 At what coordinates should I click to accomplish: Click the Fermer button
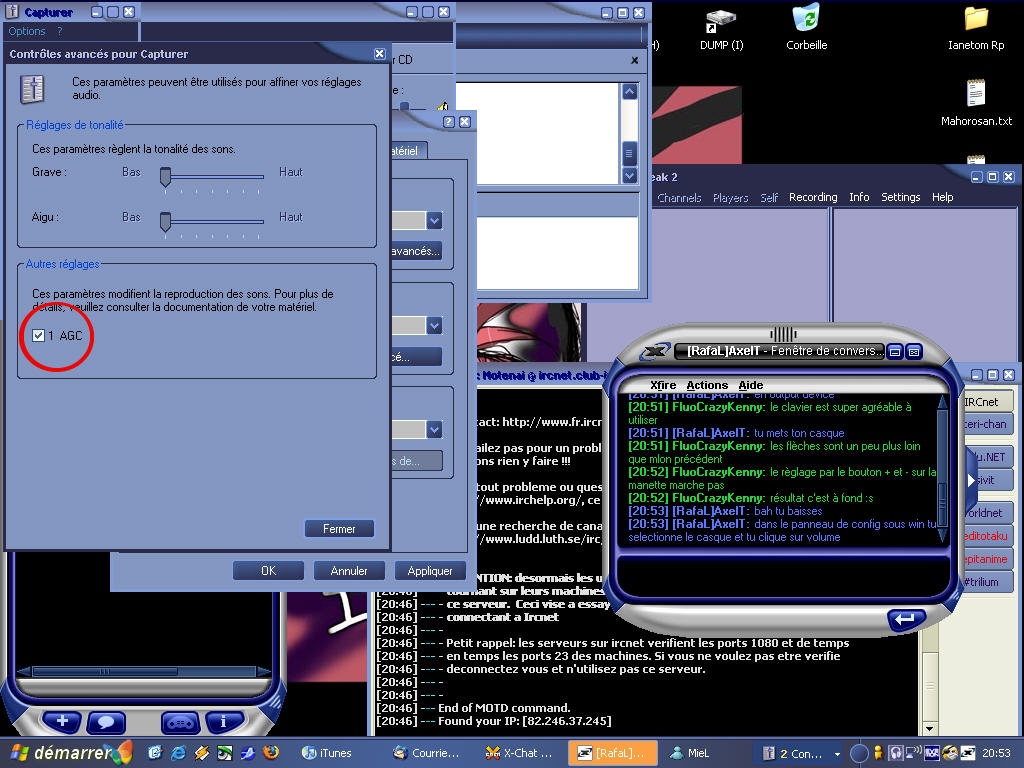[339, 528]
